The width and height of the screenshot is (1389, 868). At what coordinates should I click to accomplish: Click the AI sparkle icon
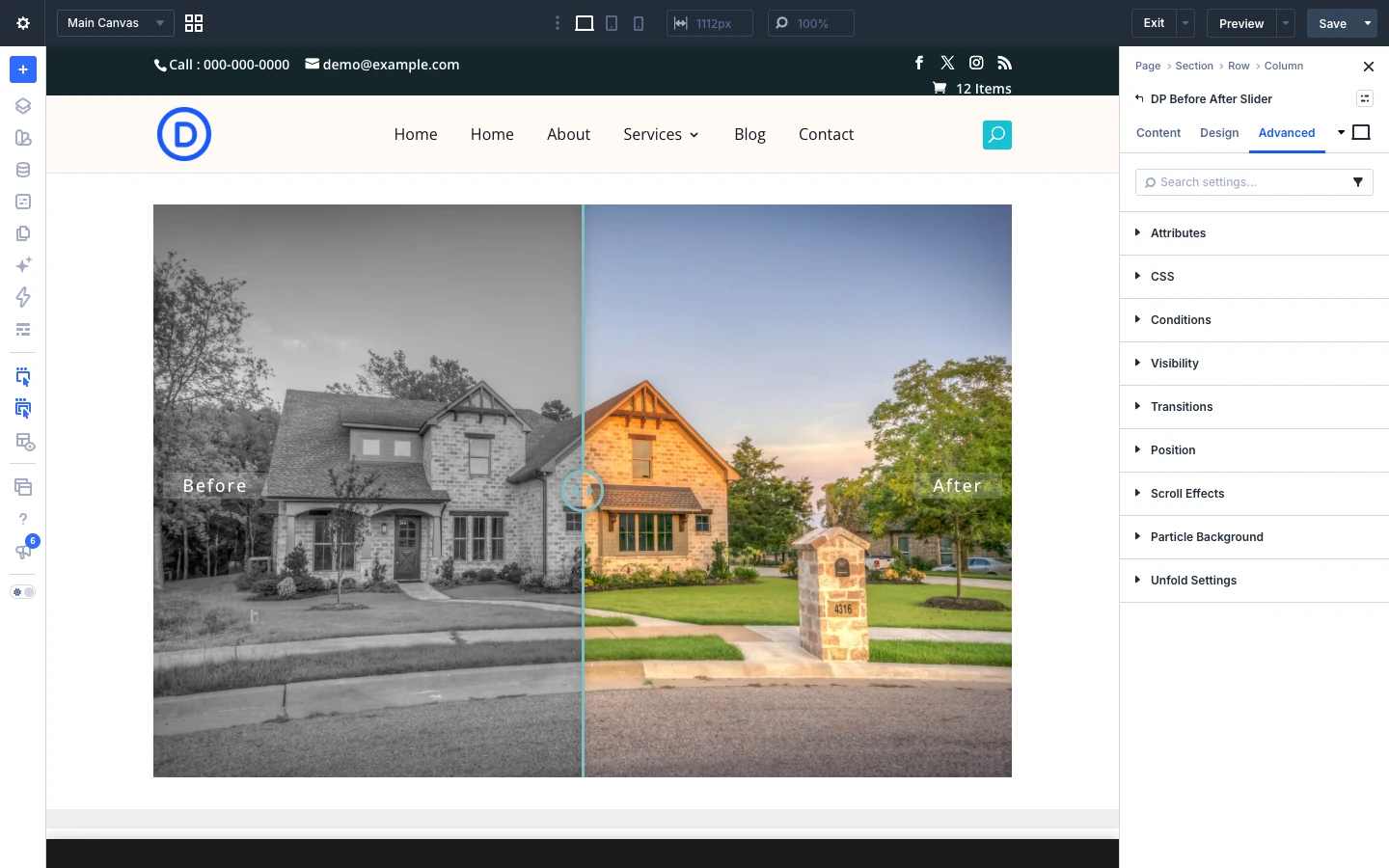click(x=23, y=265)
